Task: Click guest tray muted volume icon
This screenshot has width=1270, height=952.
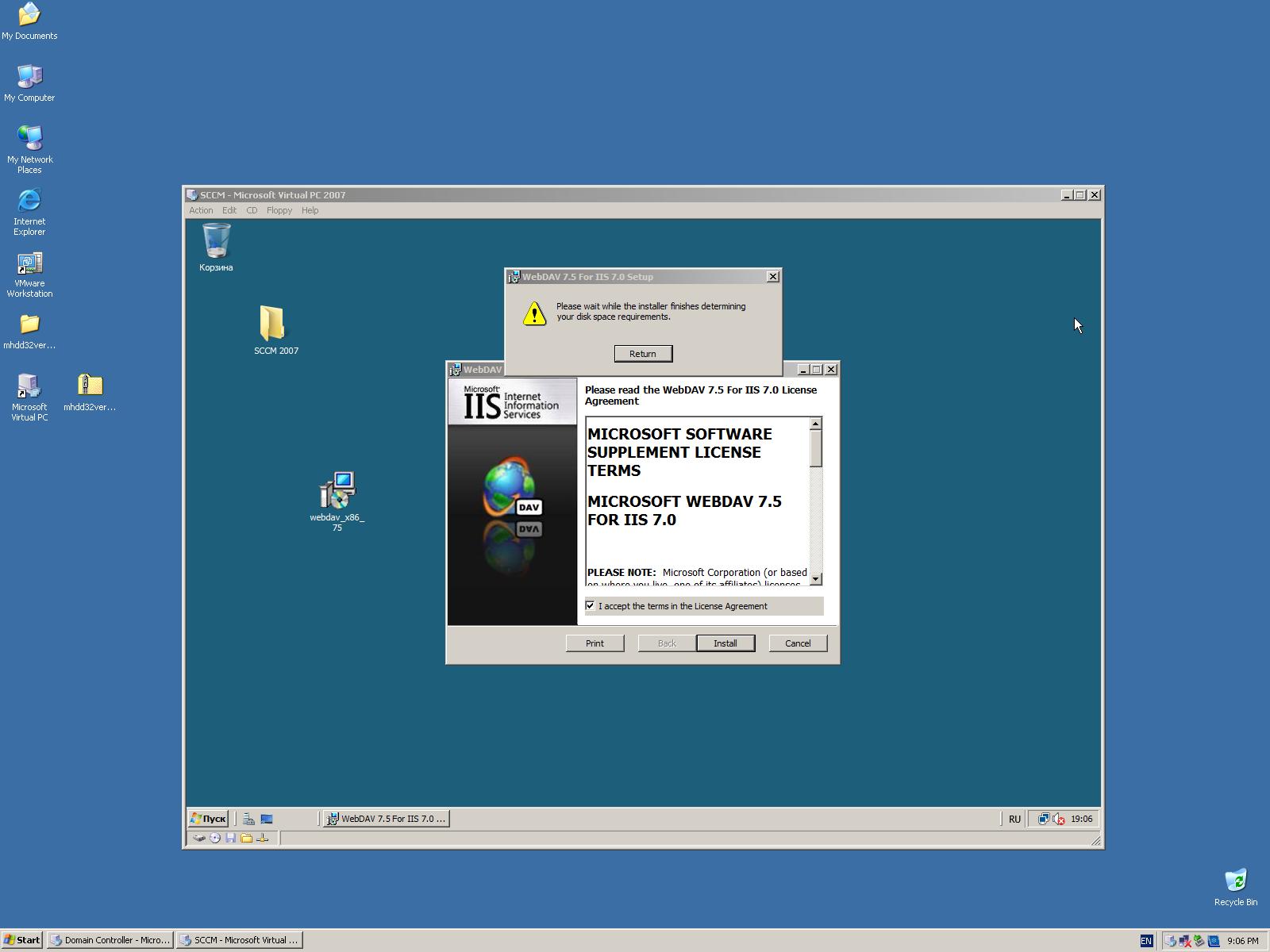Action: 1059,819
